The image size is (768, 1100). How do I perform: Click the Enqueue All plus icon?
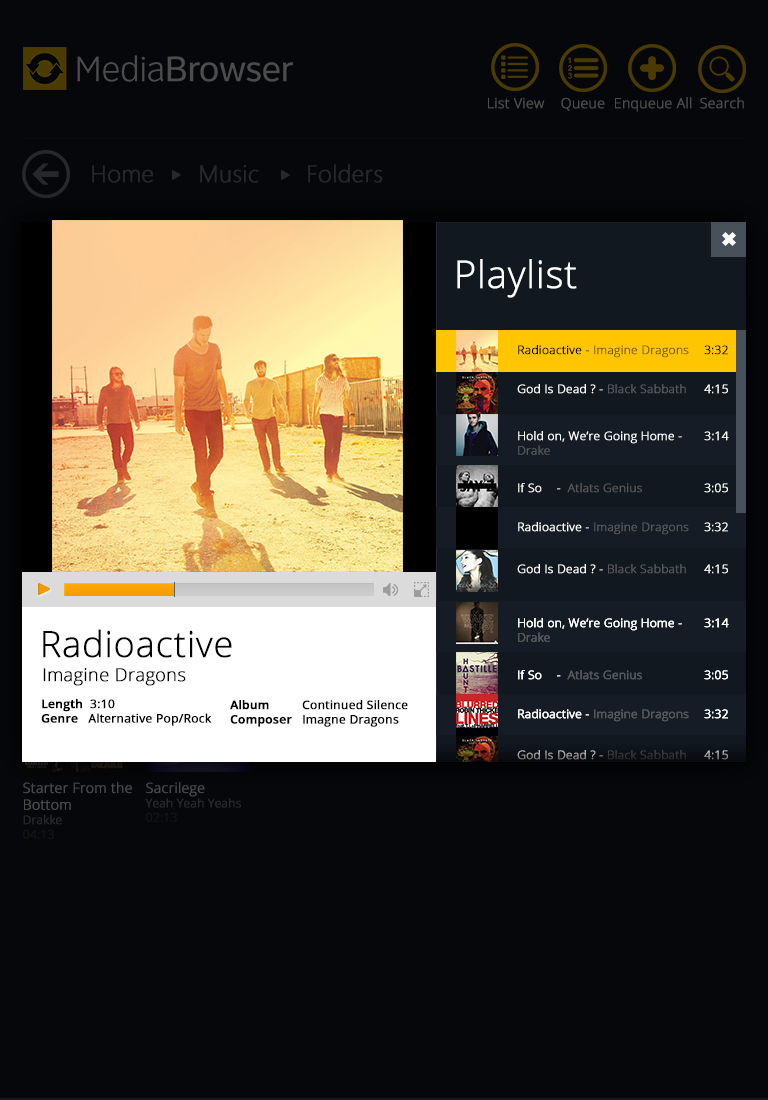click(652, 68)
